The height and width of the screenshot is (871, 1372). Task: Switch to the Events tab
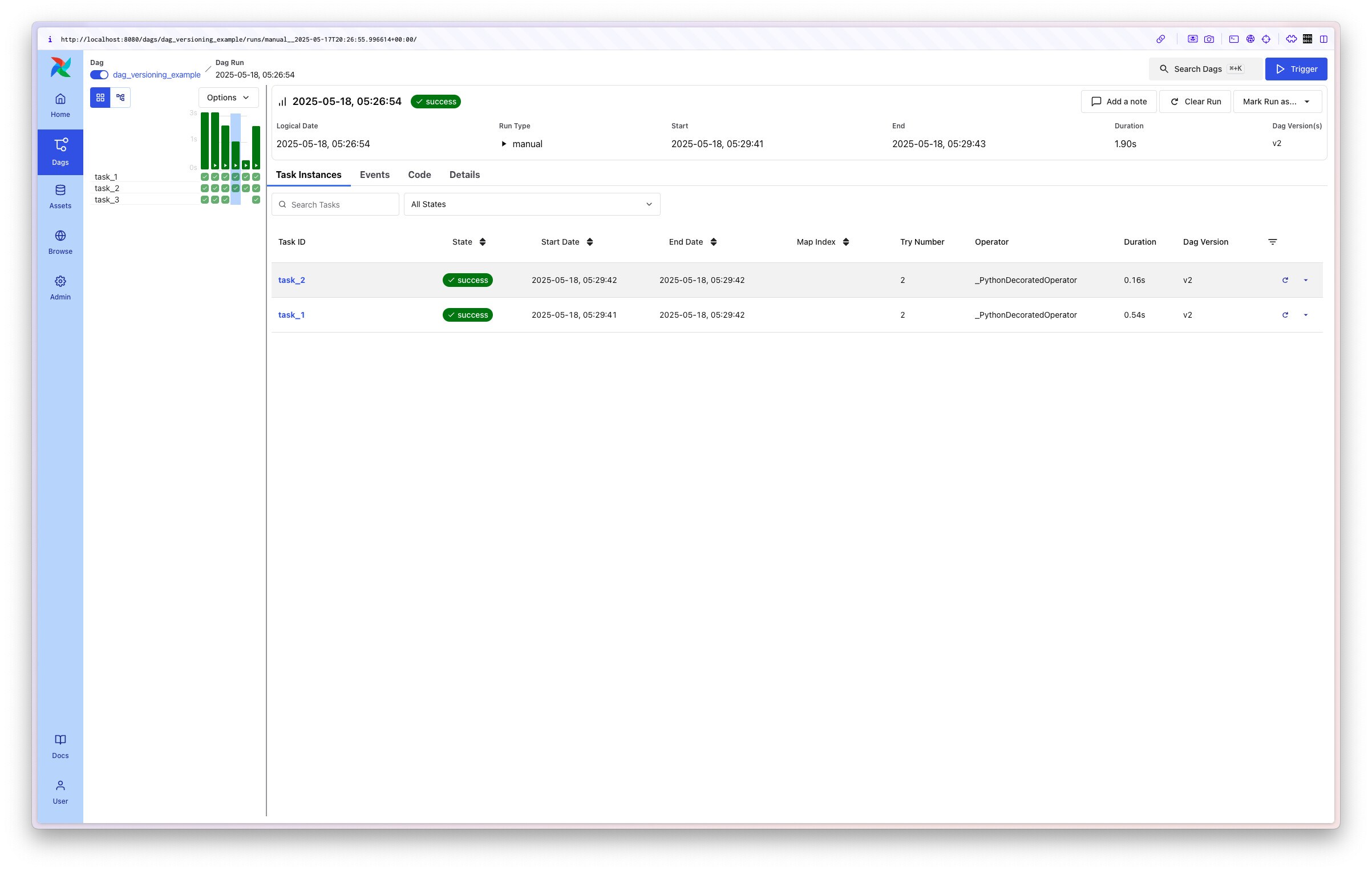click(x=374, y=175)
